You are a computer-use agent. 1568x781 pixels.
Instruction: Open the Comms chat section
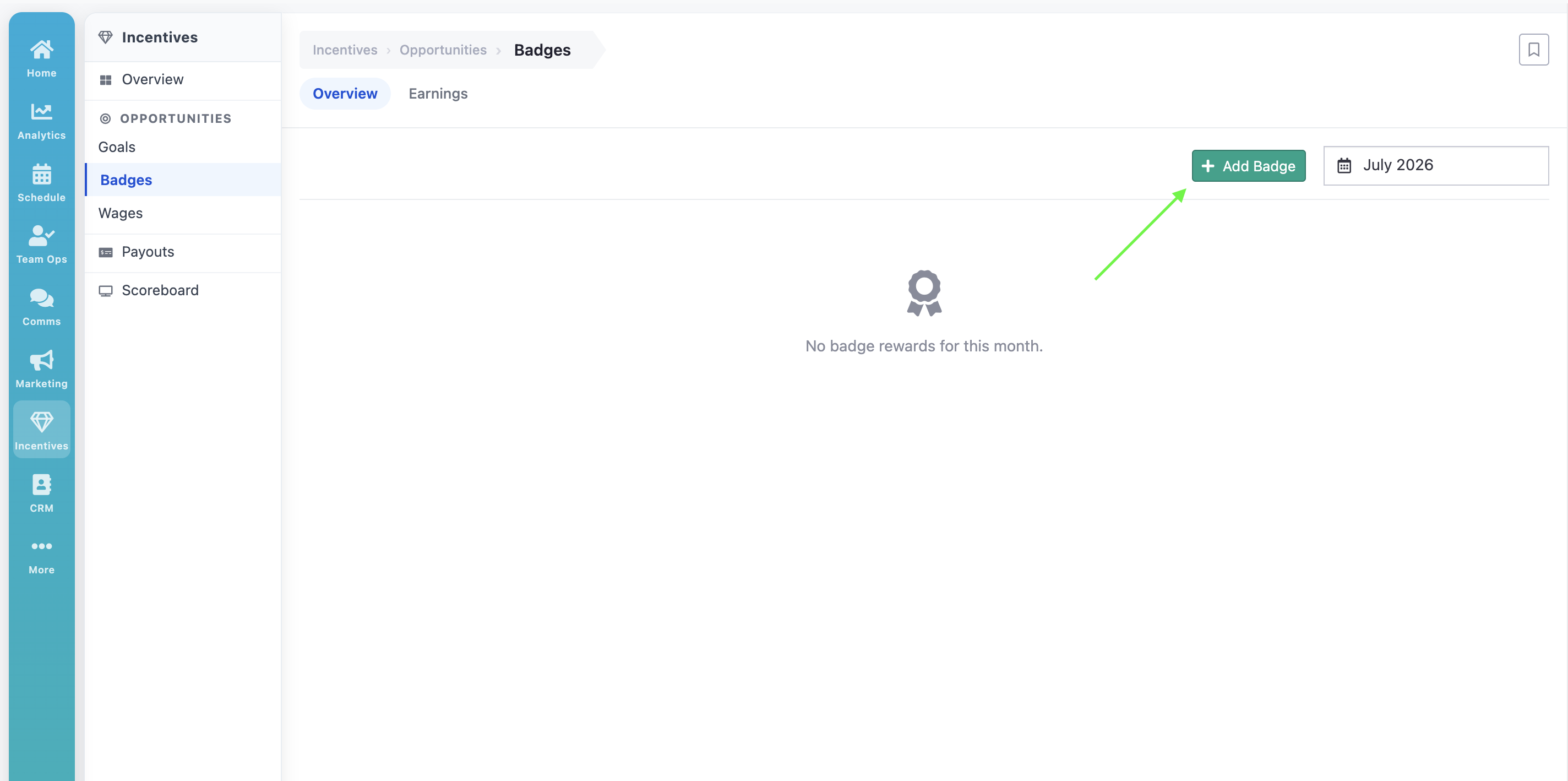click(41, 307)
